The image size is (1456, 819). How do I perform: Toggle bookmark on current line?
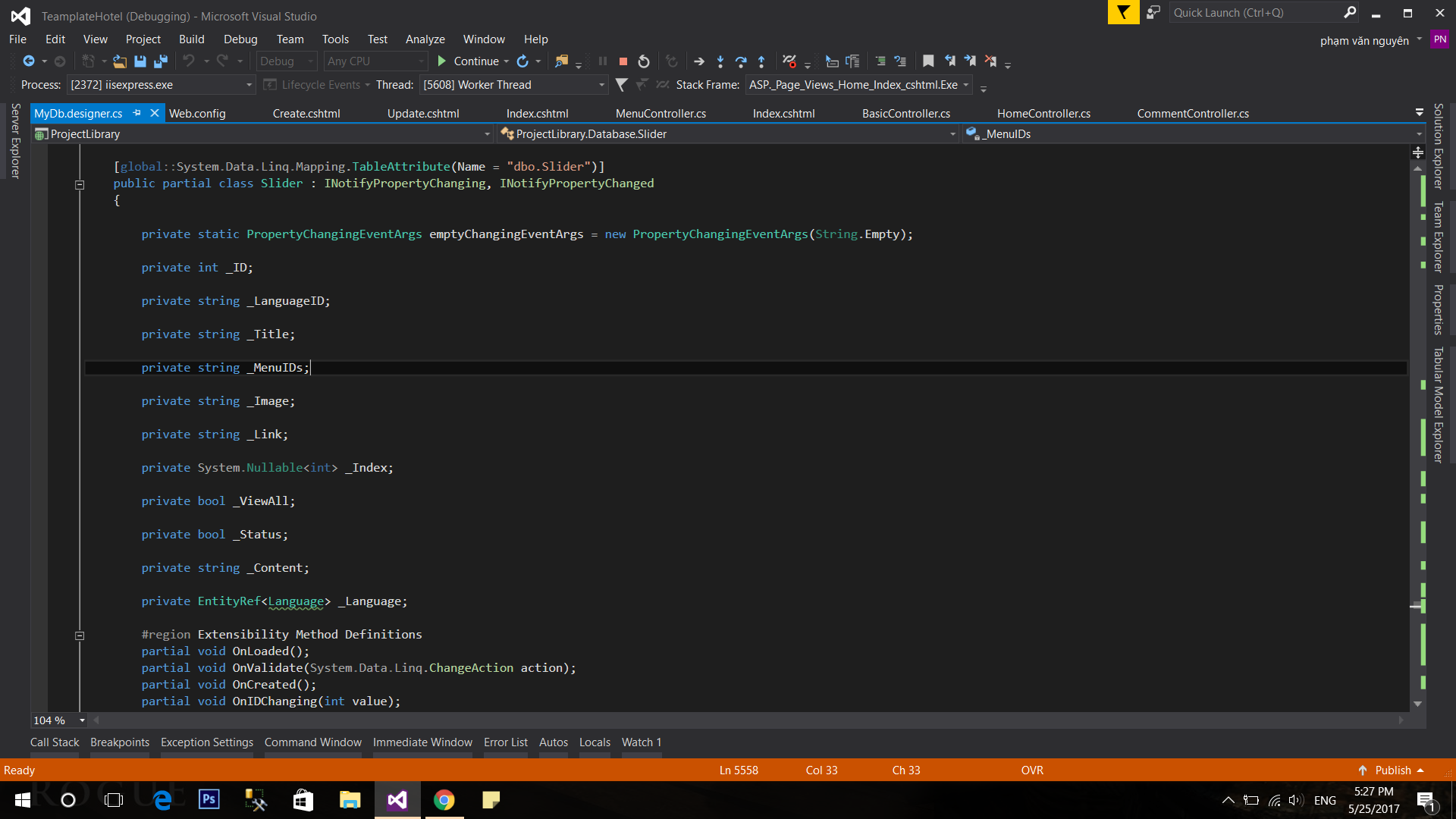tap(928, 61)
